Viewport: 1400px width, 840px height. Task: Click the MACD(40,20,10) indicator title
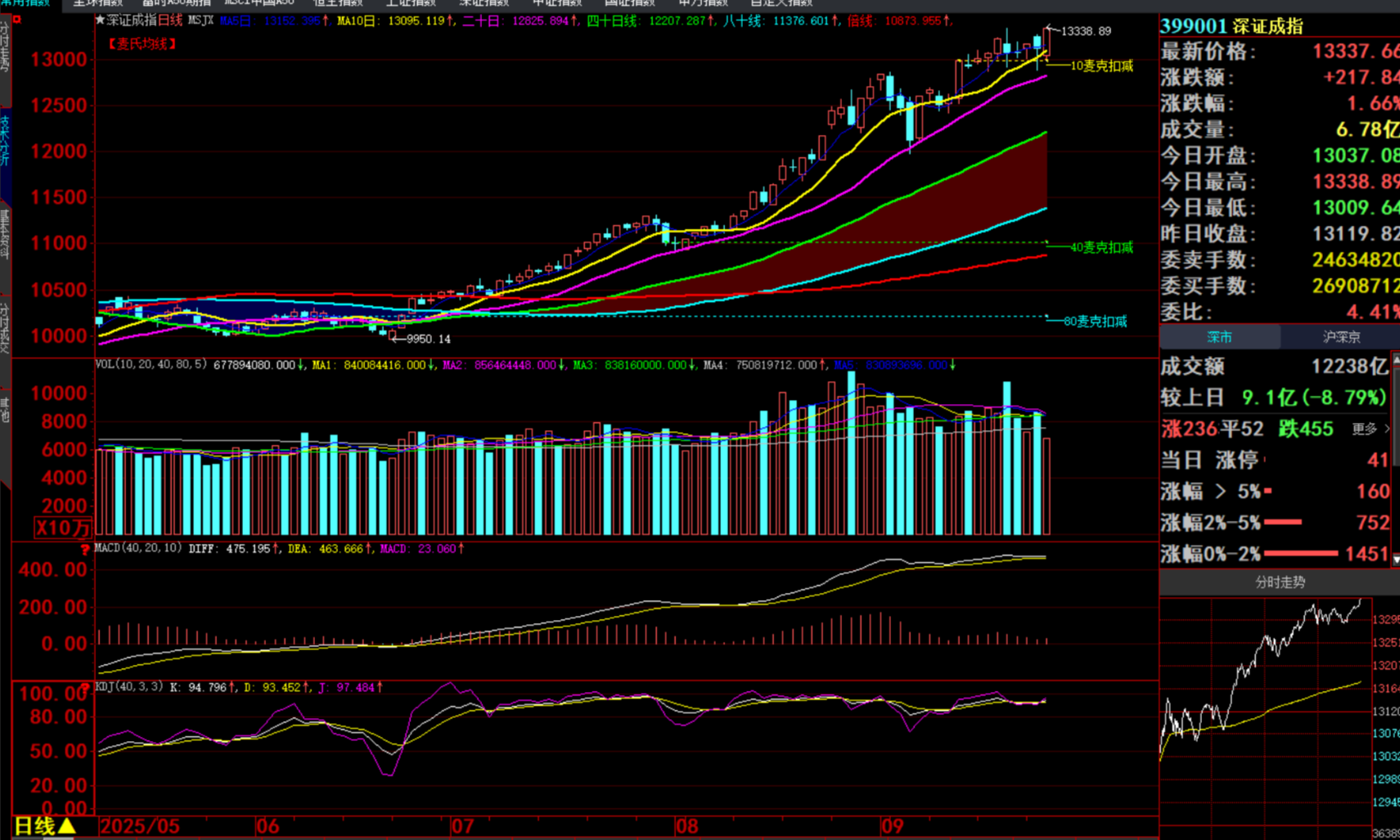tap(138, 549)
